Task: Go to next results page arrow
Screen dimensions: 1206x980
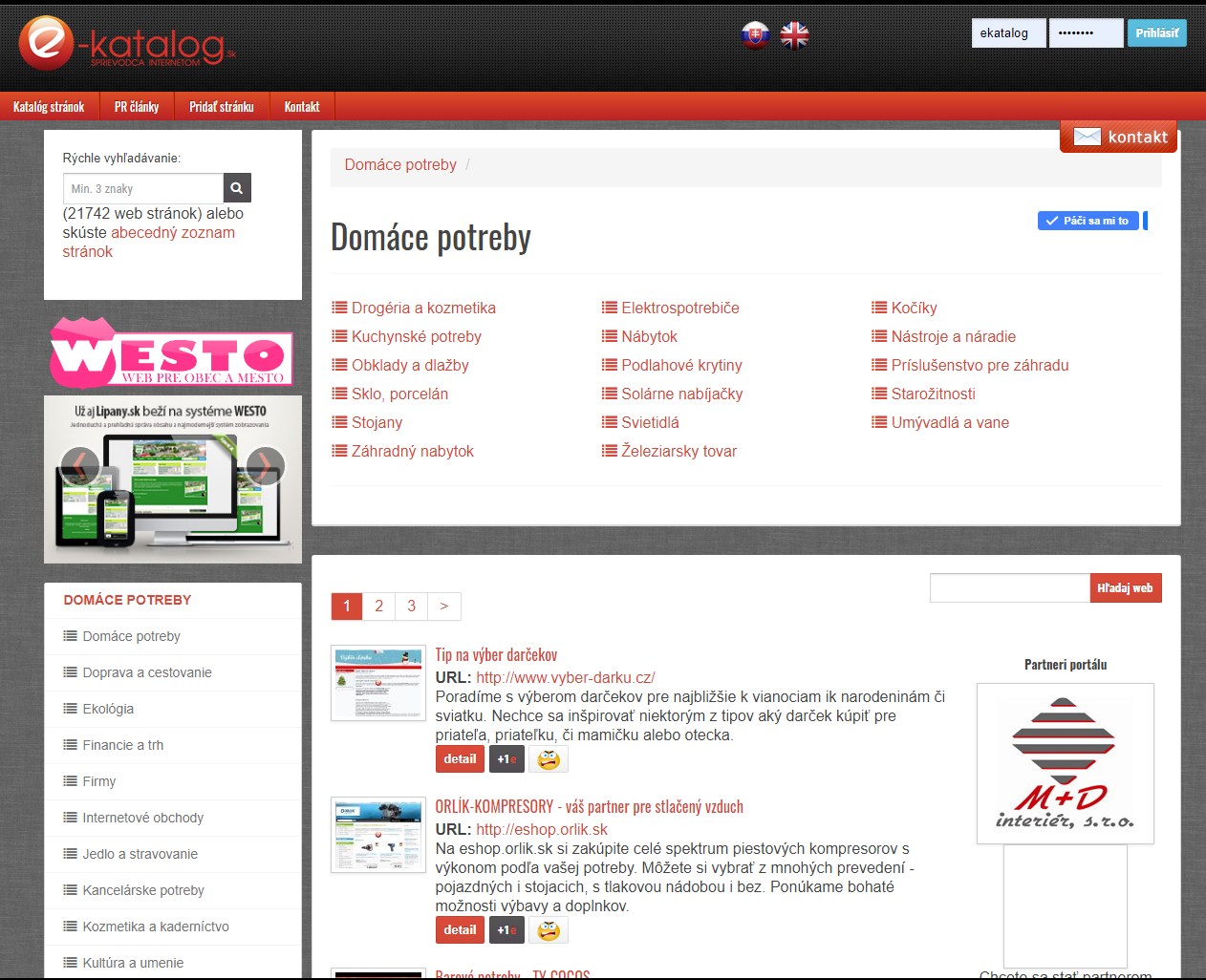Action: pos(444,607)
